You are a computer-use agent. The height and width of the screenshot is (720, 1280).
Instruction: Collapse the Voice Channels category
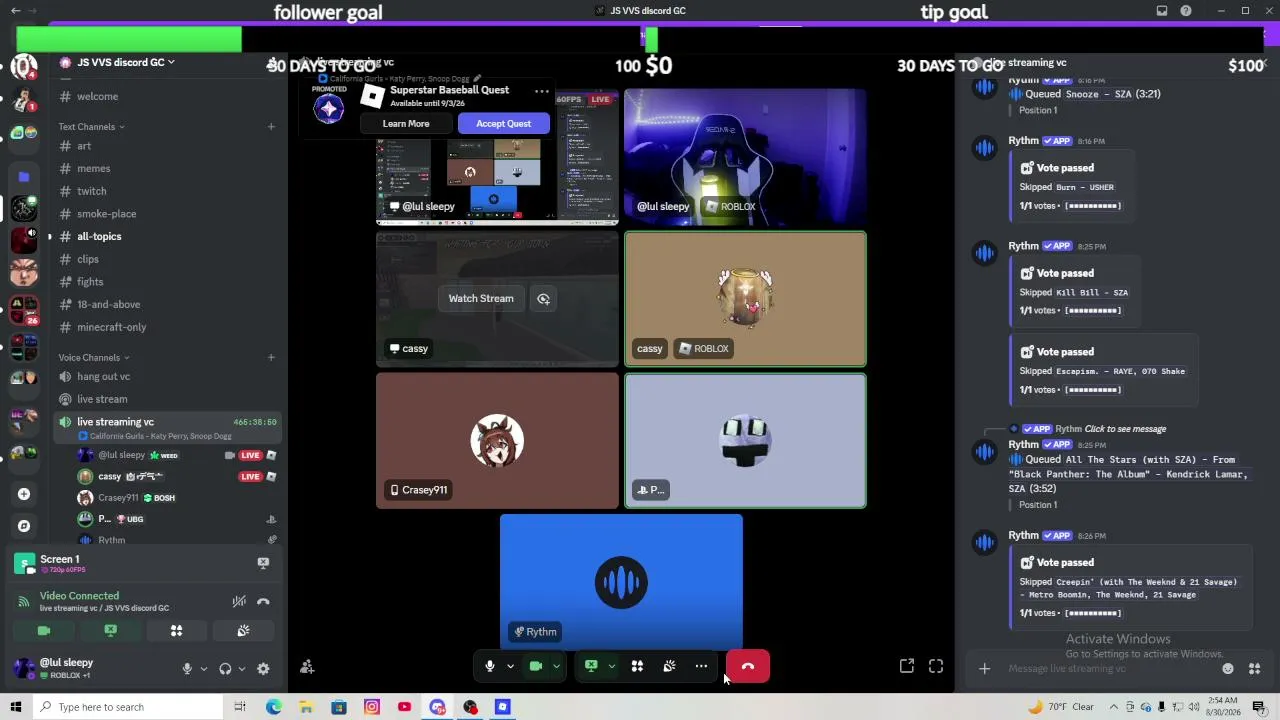tap(94, 358)
